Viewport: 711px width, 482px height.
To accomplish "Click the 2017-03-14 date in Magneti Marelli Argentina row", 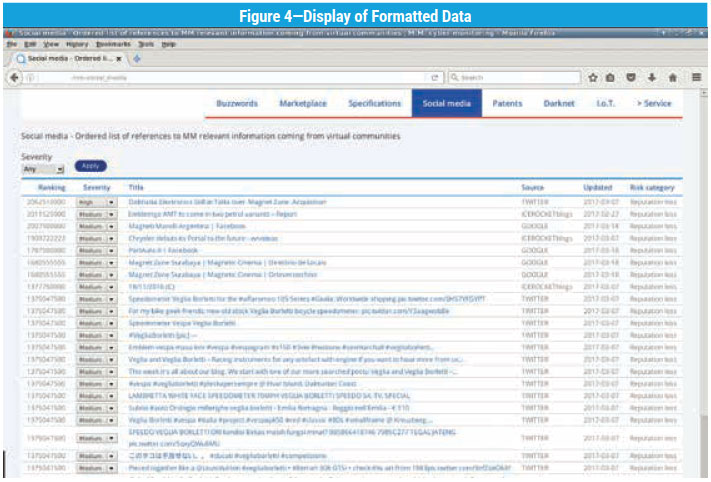I will pos(601,226).
